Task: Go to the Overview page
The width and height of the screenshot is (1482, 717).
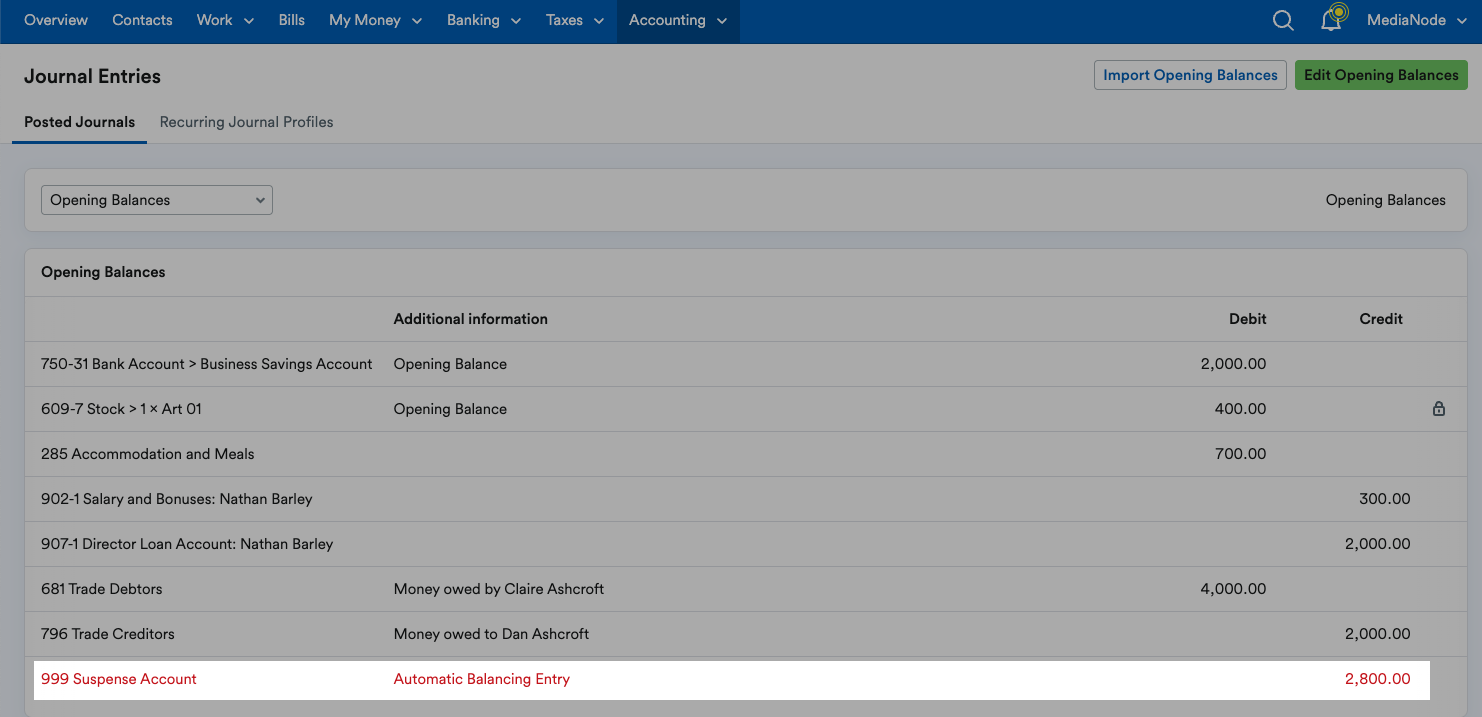Action: point(56,20)
